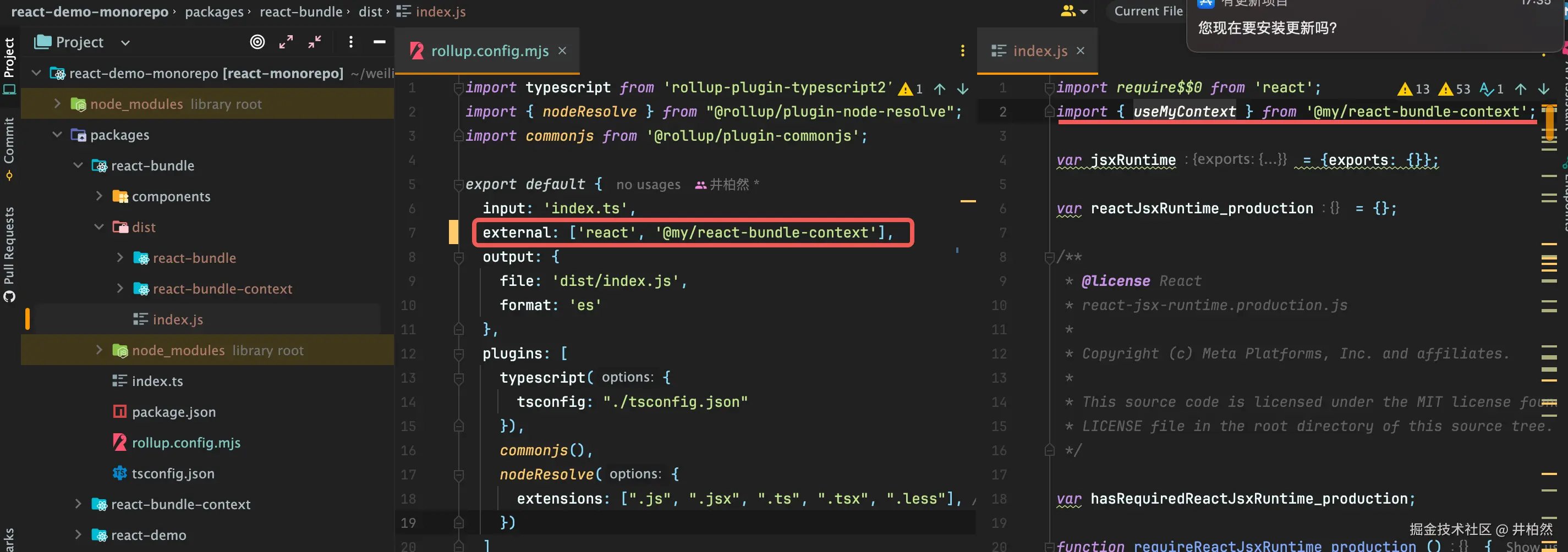Screen dimensions: 1568x552
Task: Click the Expand All icon in Project panel
Action: (286, 42)
